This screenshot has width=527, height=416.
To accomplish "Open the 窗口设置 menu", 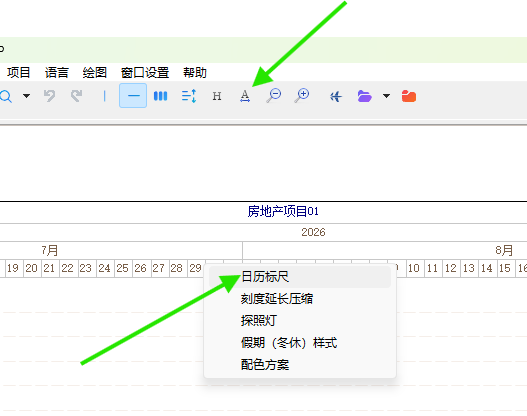I will click(x=145, y=73).
